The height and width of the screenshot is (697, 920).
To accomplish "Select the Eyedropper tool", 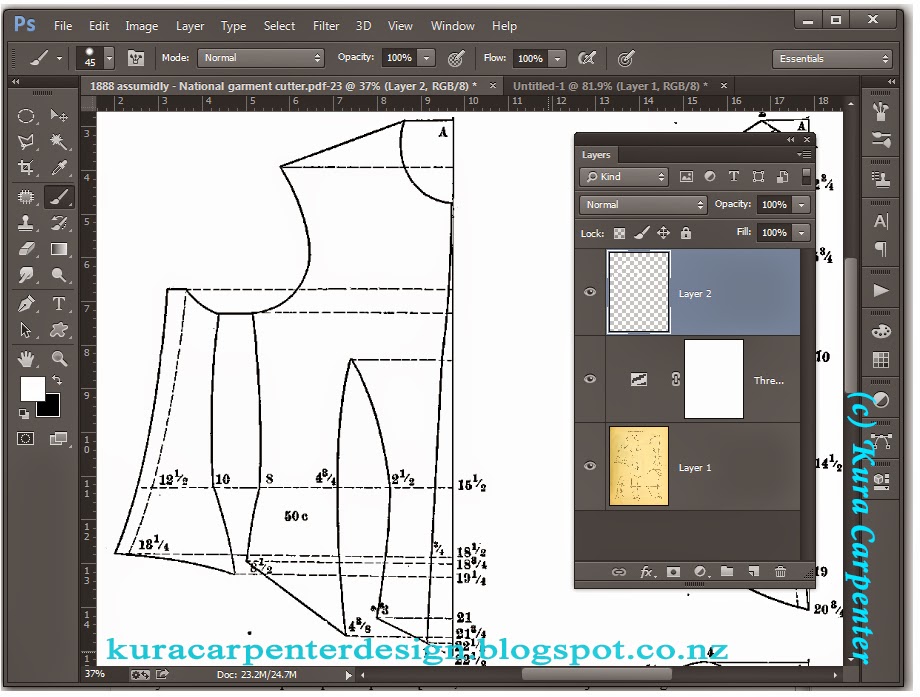I will (59, 169).
